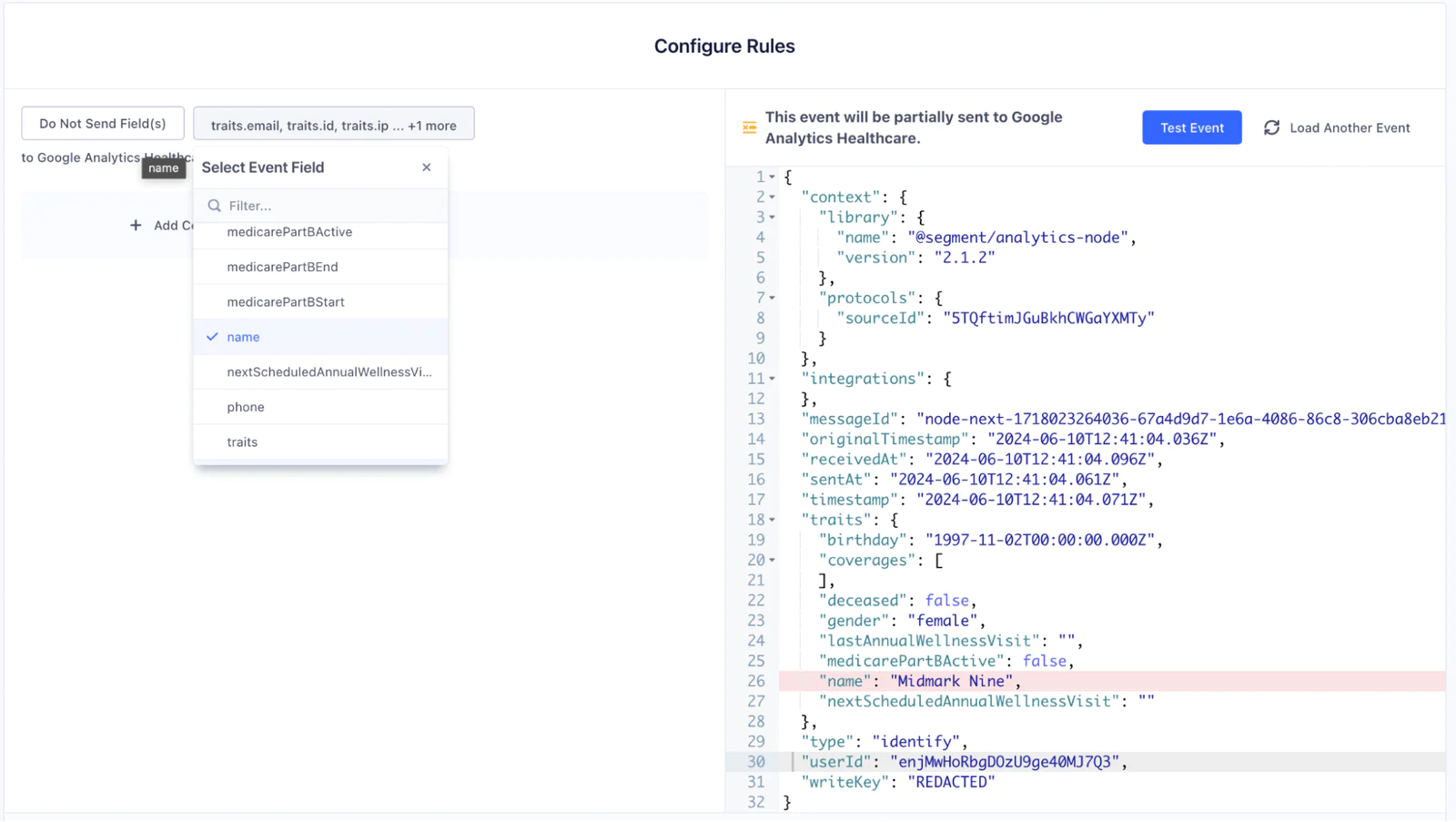Click the checkmark beside name in the list

click(x=211, y=337)
